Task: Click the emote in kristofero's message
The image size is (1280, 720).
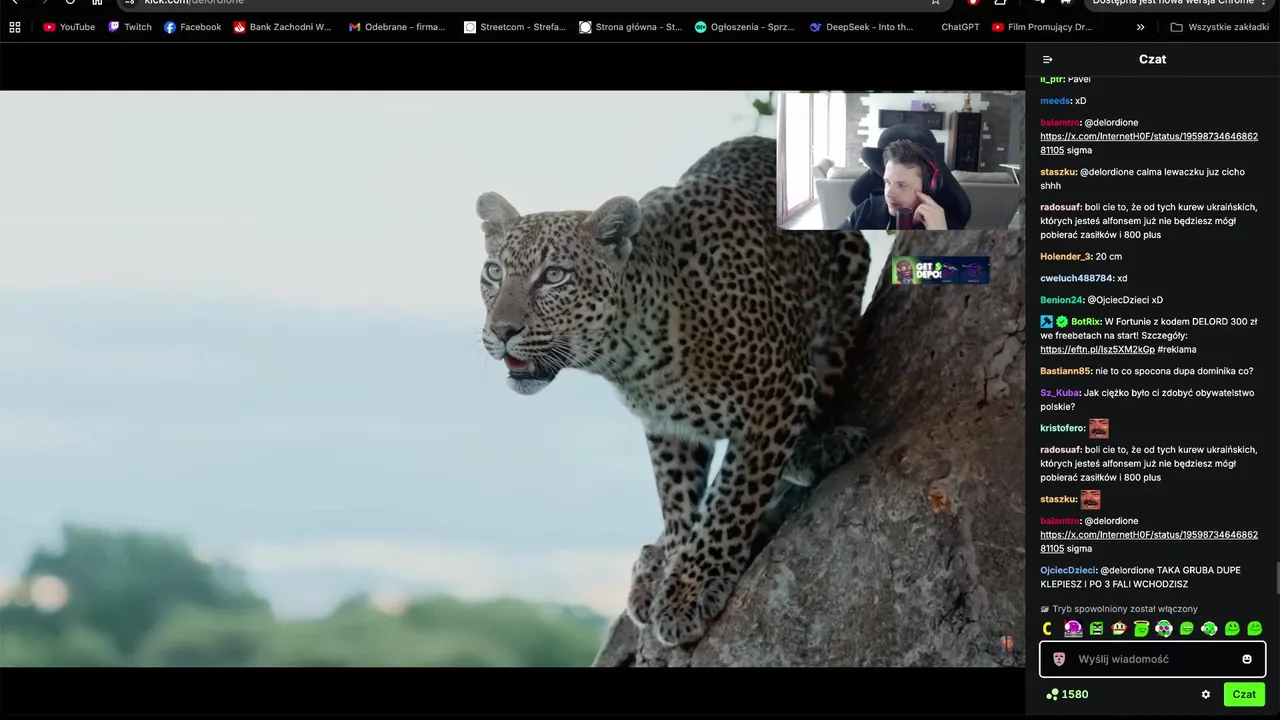Action: click(x=1099, y=428)
